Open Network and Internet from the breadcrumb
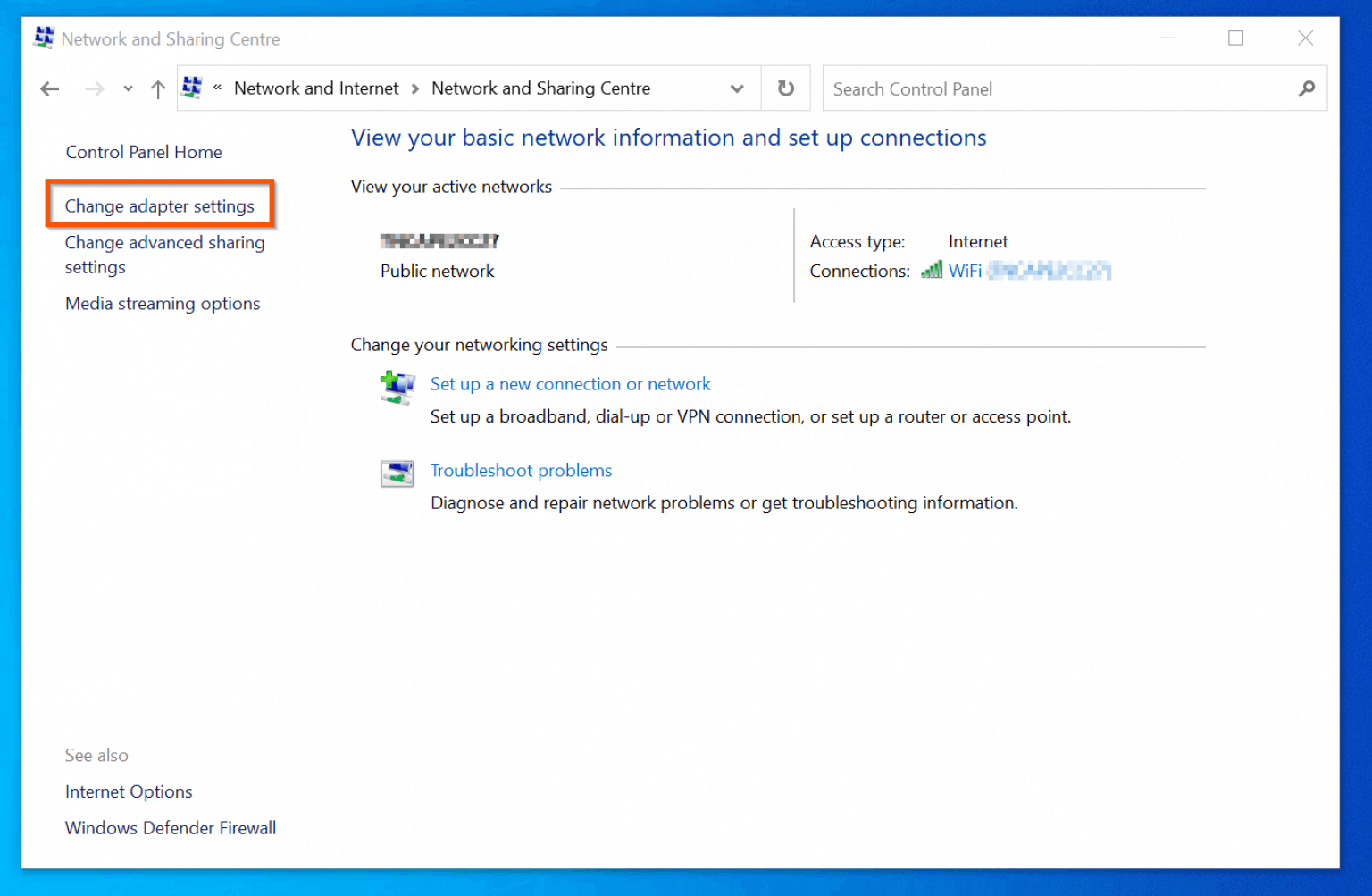Screen dimensions: 1372x896 point(315,88)
